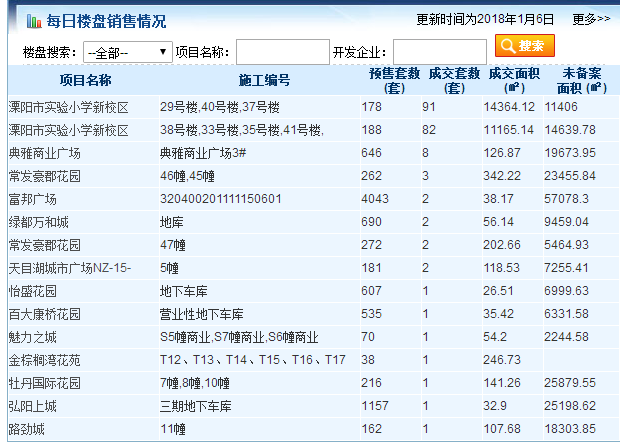Click the 营业性地下车库 cell
Viewport: 620px width, 443px height.
[202, 314]
